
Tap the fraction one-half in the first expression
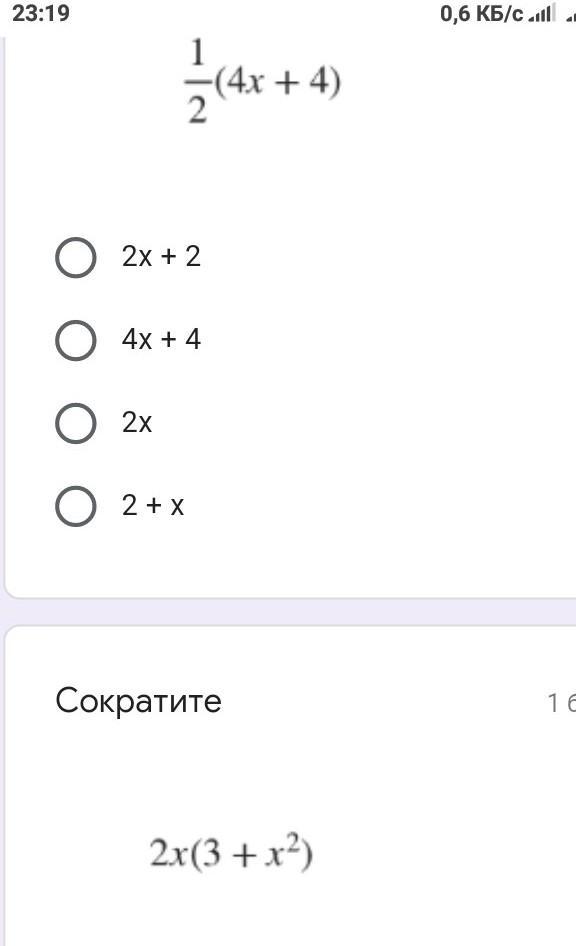197,81
